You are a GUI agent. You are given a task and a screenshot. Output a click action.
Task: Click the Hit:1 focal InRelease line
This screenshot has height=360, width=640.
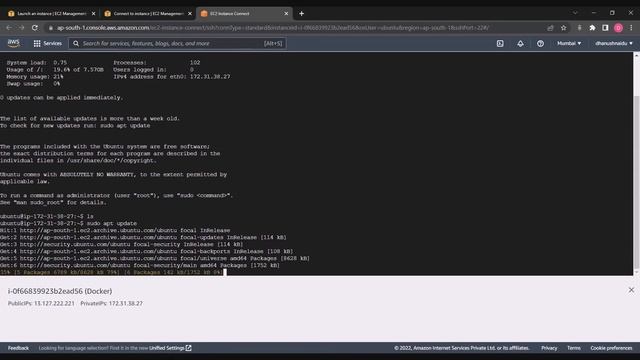(115, 230)
